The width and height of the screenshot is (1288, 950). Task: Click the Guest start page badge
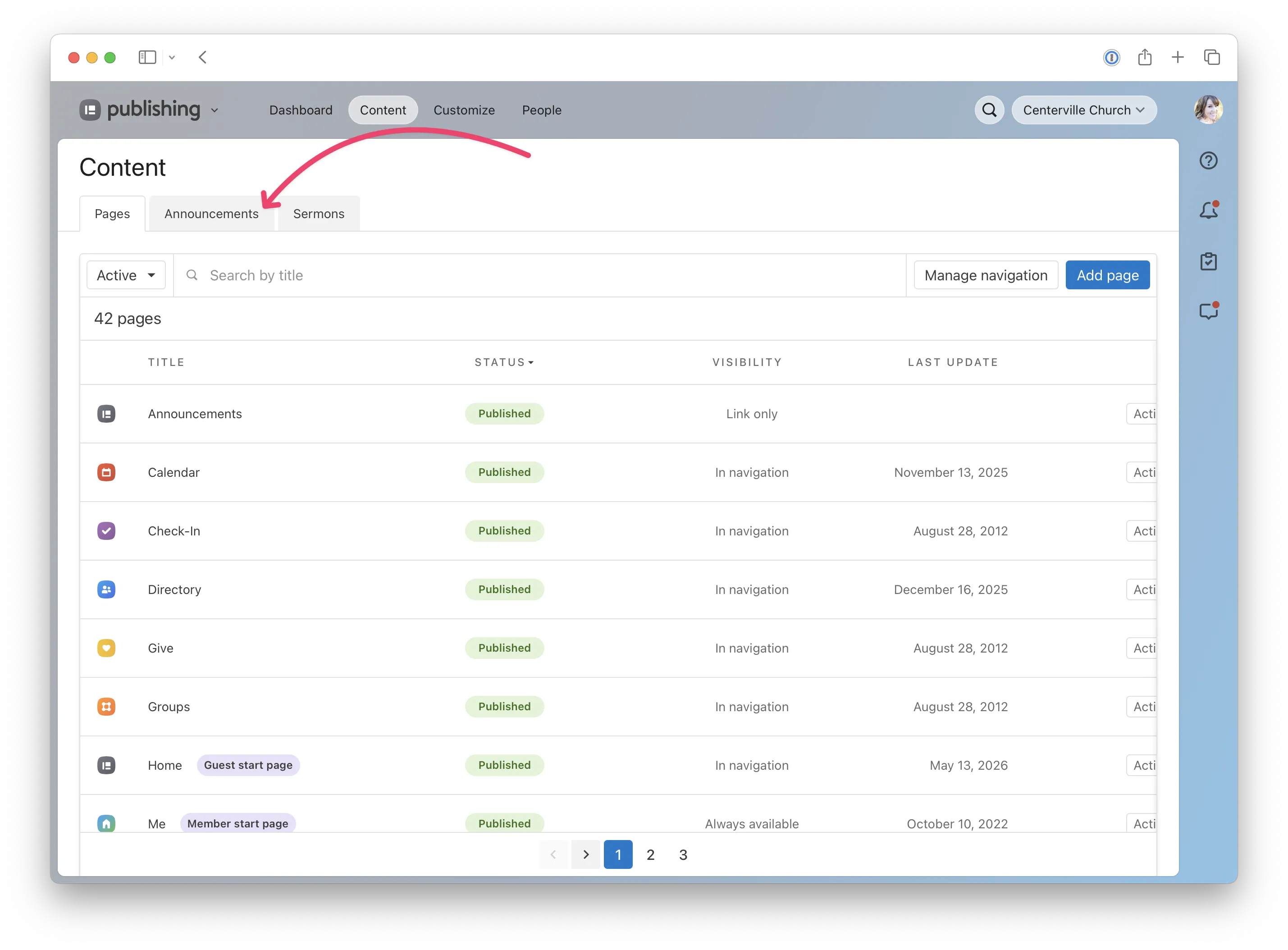pos(248,766)
